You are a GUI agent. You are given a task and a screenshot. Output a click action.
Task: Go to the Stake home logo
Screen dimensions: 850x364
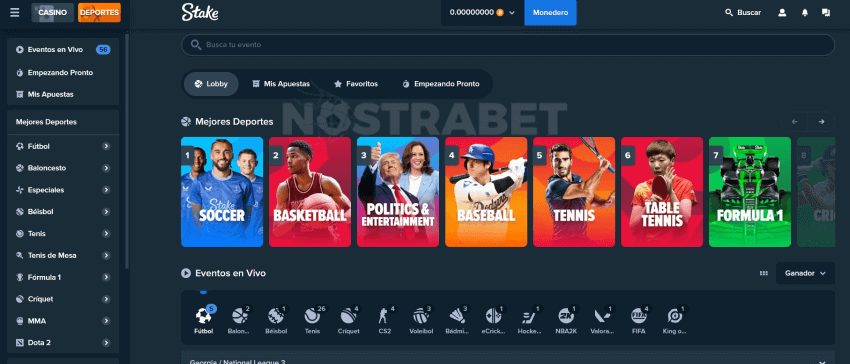click(x=200, y=12)
